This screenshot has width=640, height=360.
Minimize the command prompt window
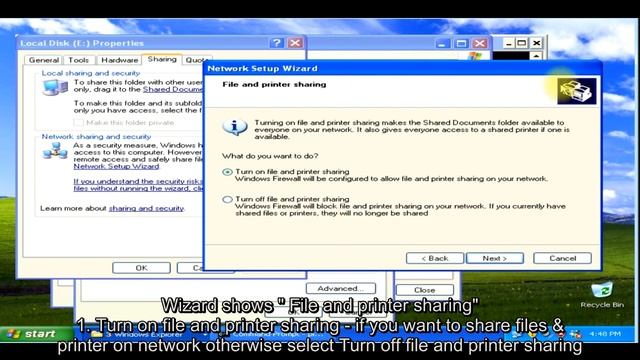tap(508, 43)
